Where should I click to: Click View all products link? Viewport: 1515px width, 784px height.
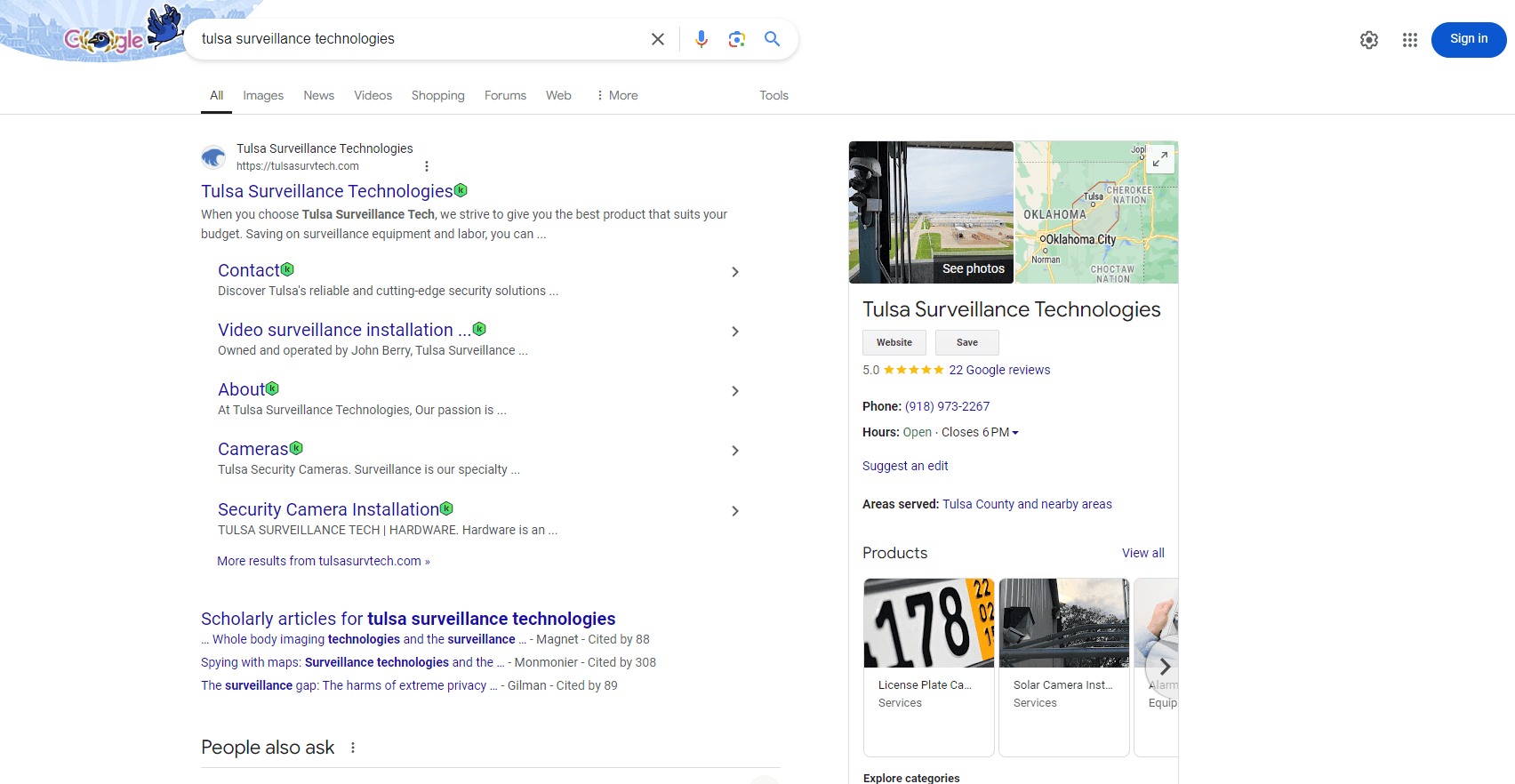1142,553
